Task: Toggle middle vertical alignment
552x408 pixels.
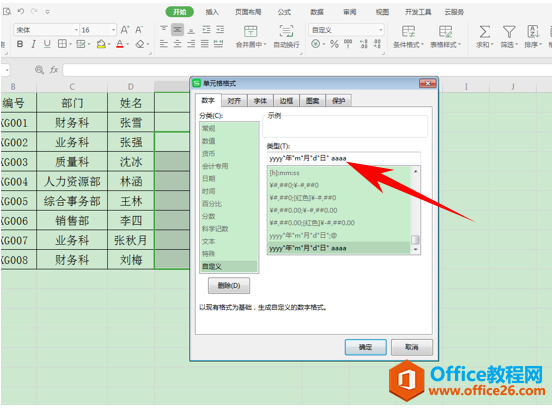Action: (x=177, y=30)
